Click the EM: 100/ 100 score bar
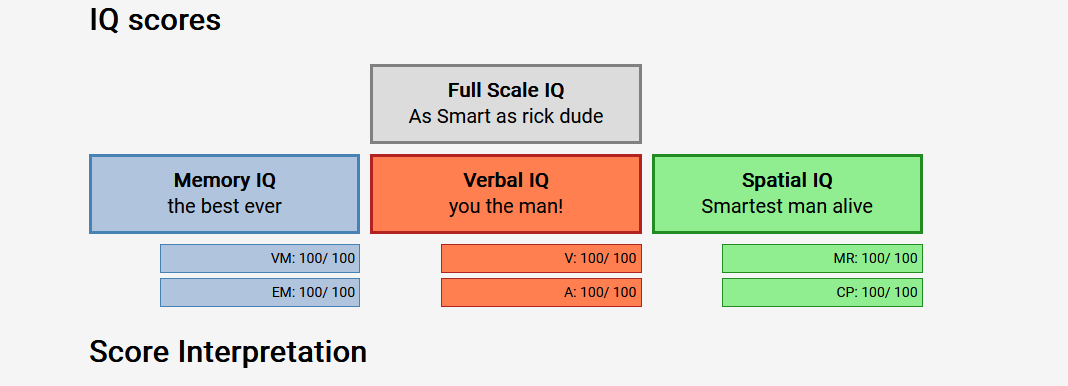Image resolution: width=1068 pixels, height=386 pixels. (x=260, y=293)
